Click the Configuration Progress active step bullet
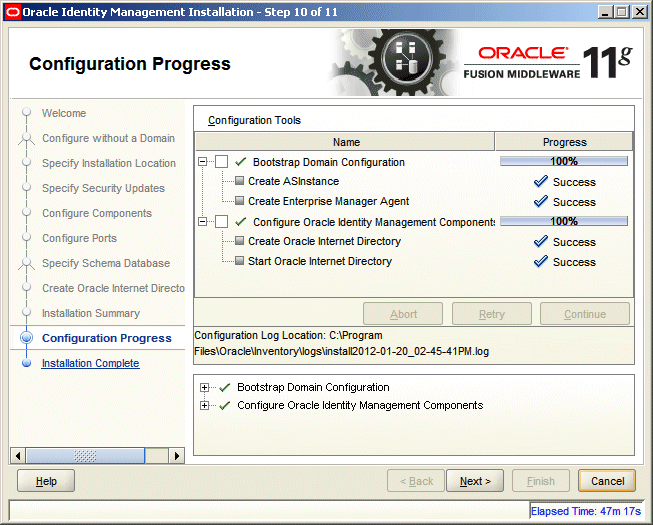 27,338
